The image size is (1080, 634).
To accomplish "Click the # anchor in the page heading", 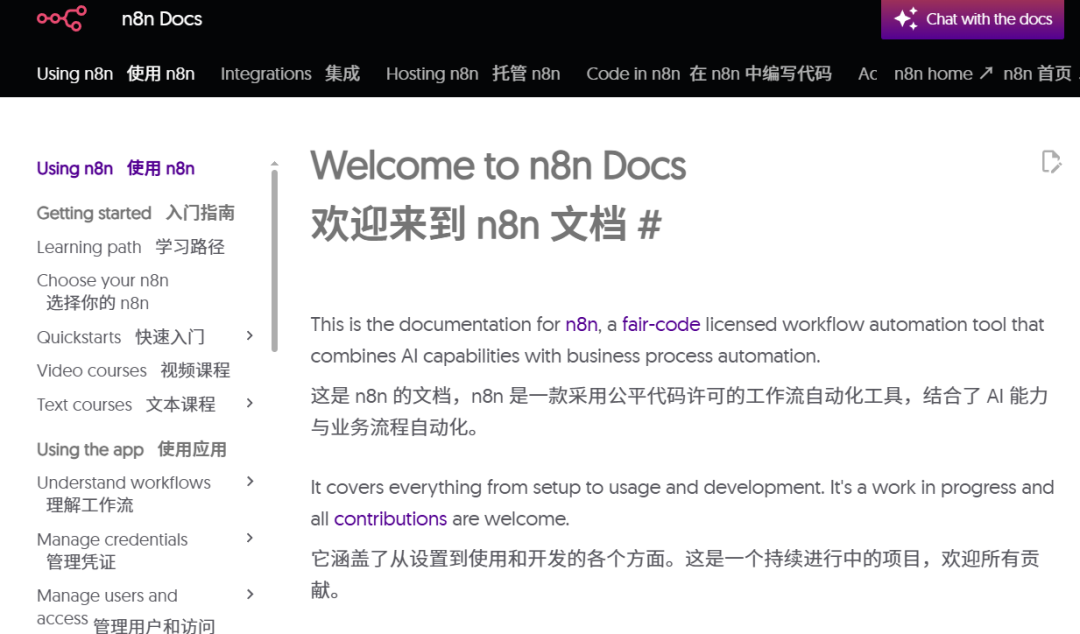I will click(x=650, y=225).
